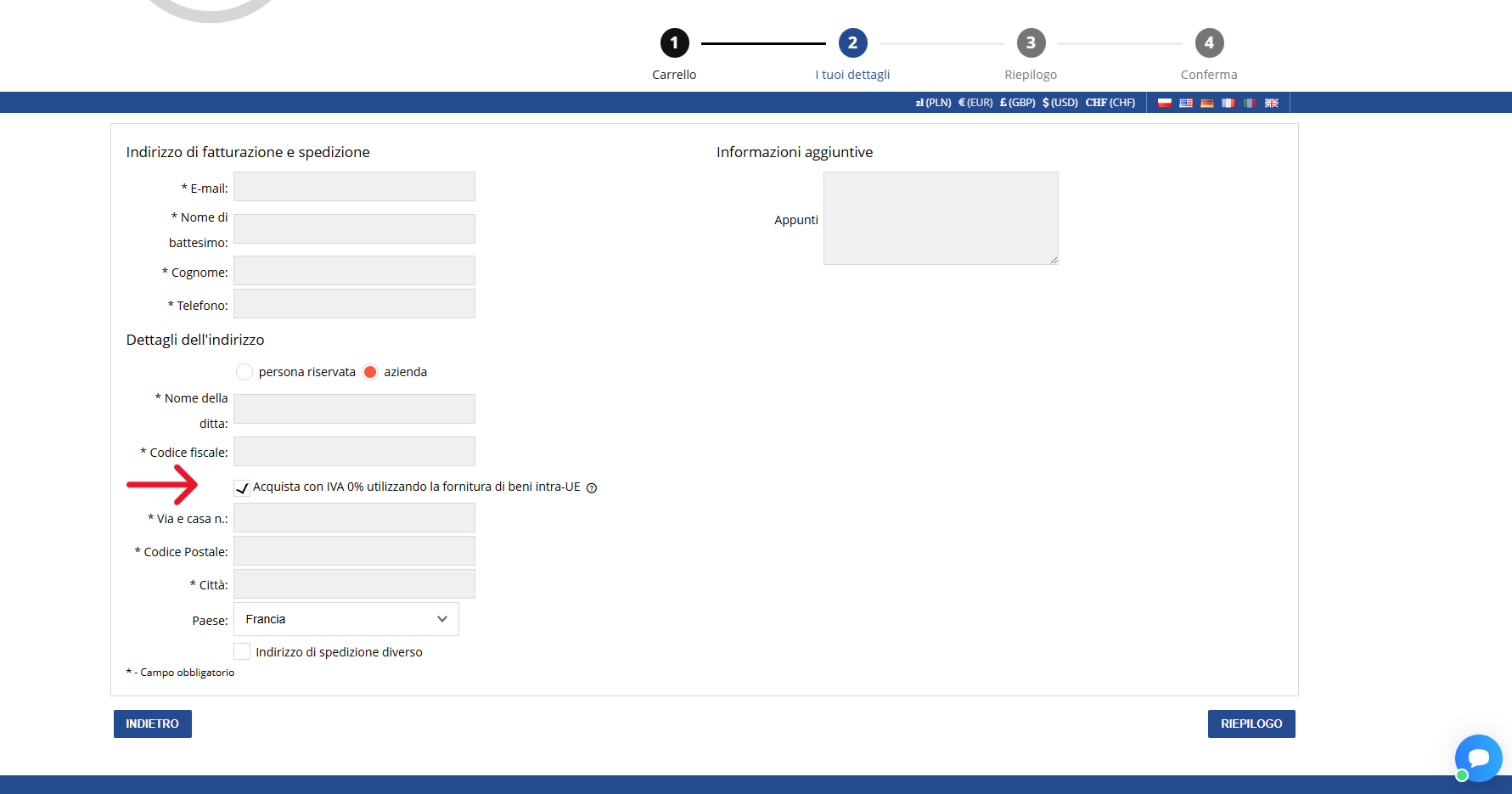Enable 'Indirizzo di spedizione diverso' checkbox
Viewport: 1512px width, 794px height.
[x=242, y=651]
